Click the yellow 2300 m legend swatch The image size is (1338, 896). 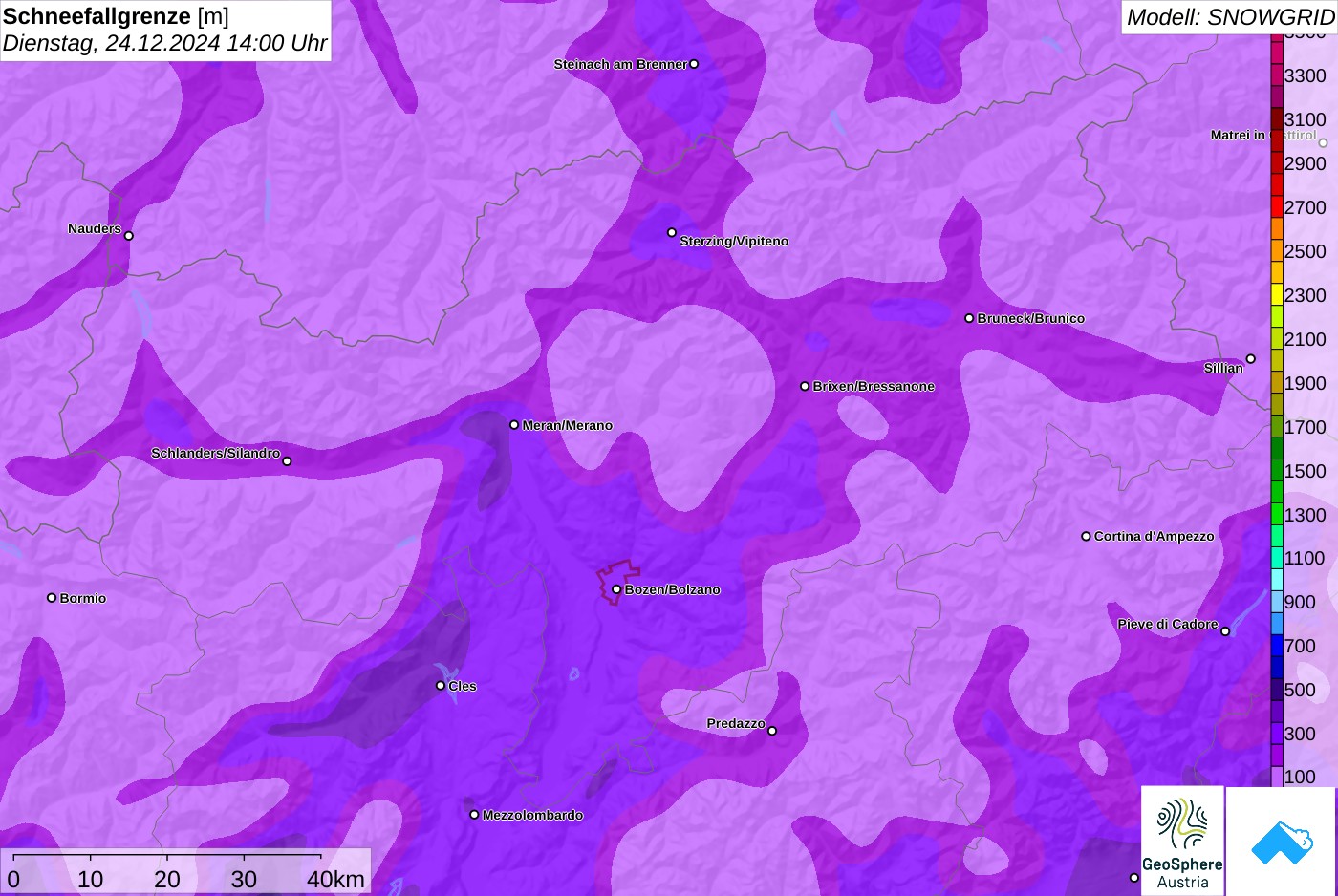(x=1277, y=295)
